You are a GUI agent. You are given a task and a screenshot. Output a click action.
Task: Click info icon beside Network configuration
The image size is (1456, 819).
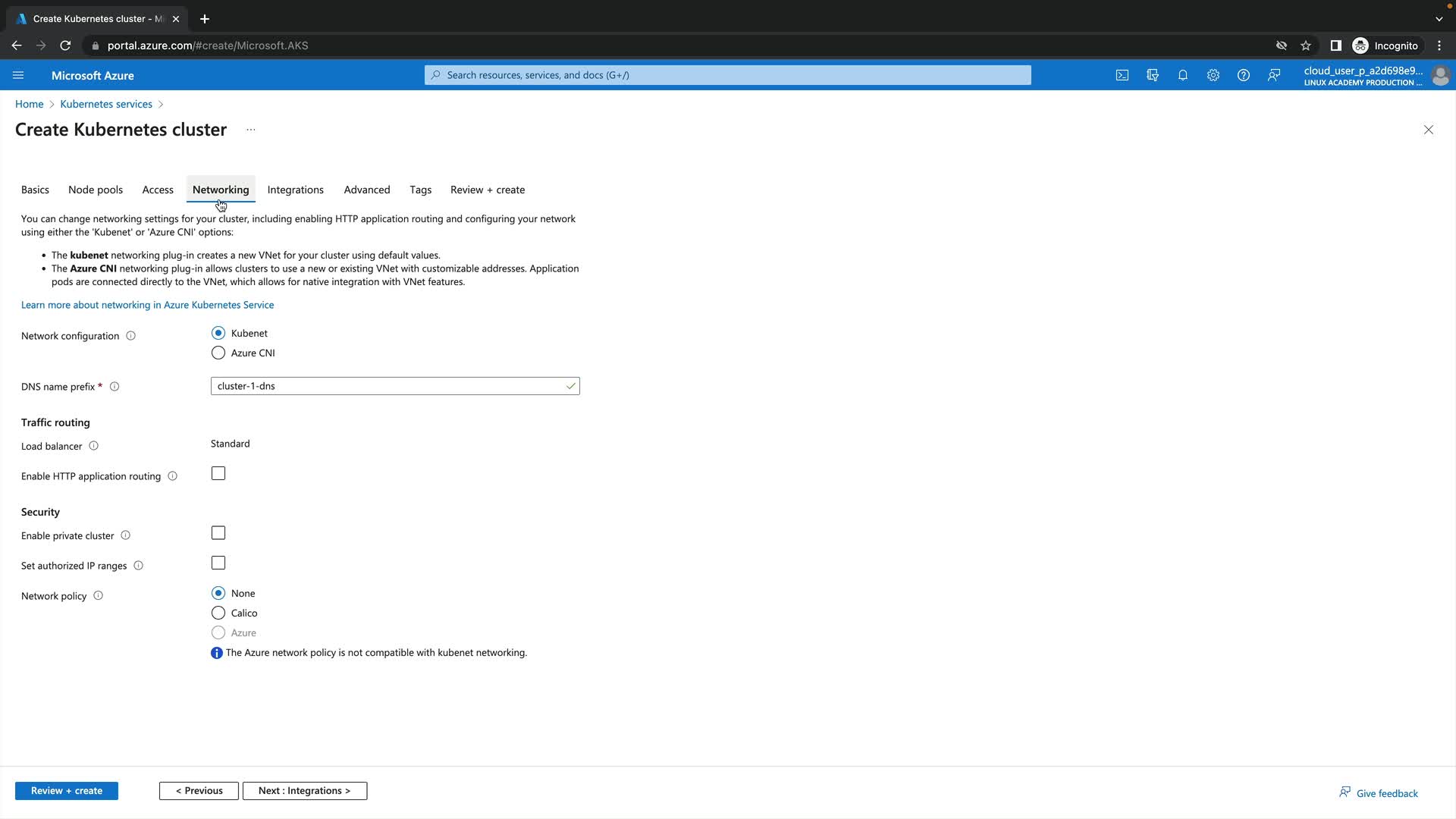(x=130, y=336)
